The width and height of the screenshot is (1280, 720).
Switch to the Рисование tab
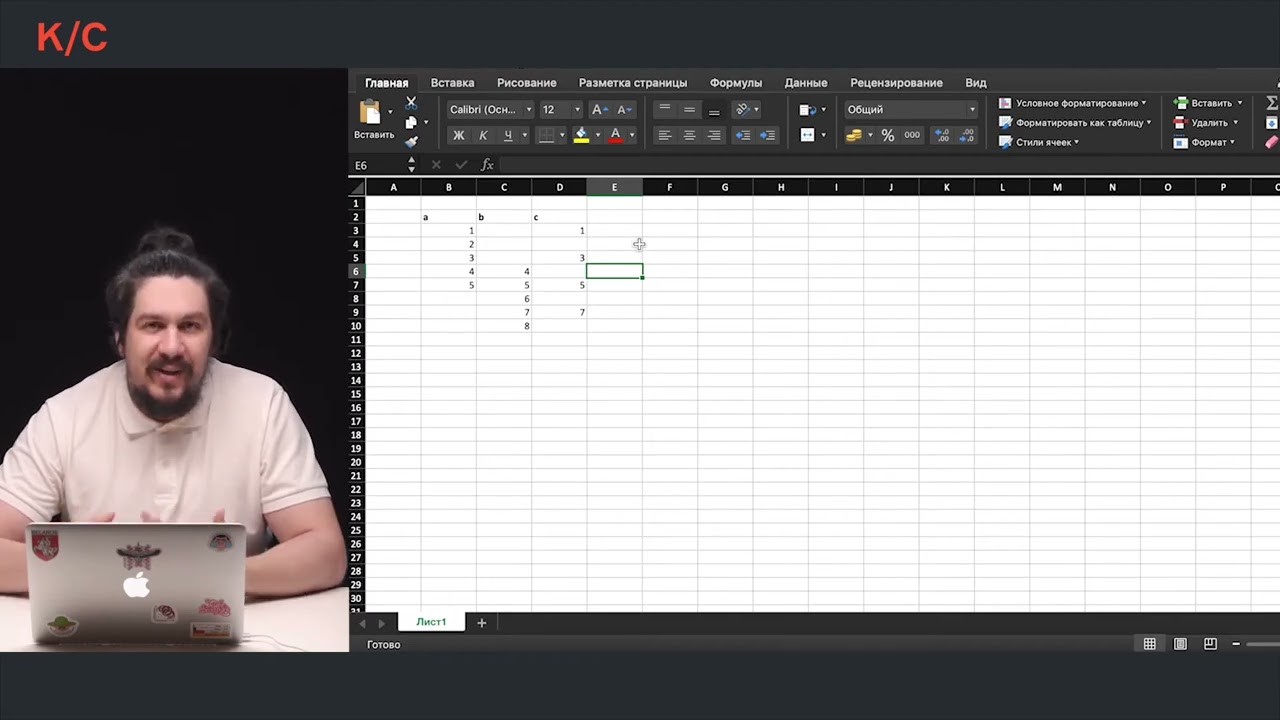tap(526, 83)
